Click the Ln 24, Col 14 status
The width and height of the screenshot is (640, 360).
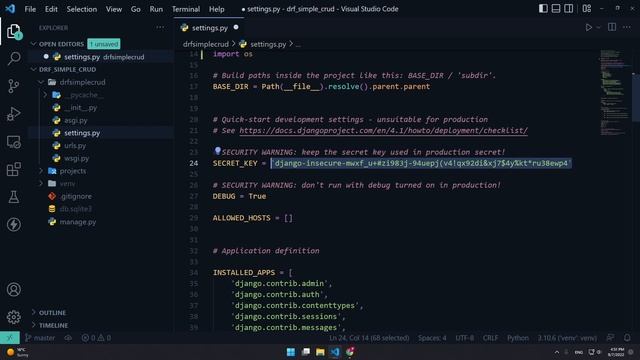(x=369, y=338)
